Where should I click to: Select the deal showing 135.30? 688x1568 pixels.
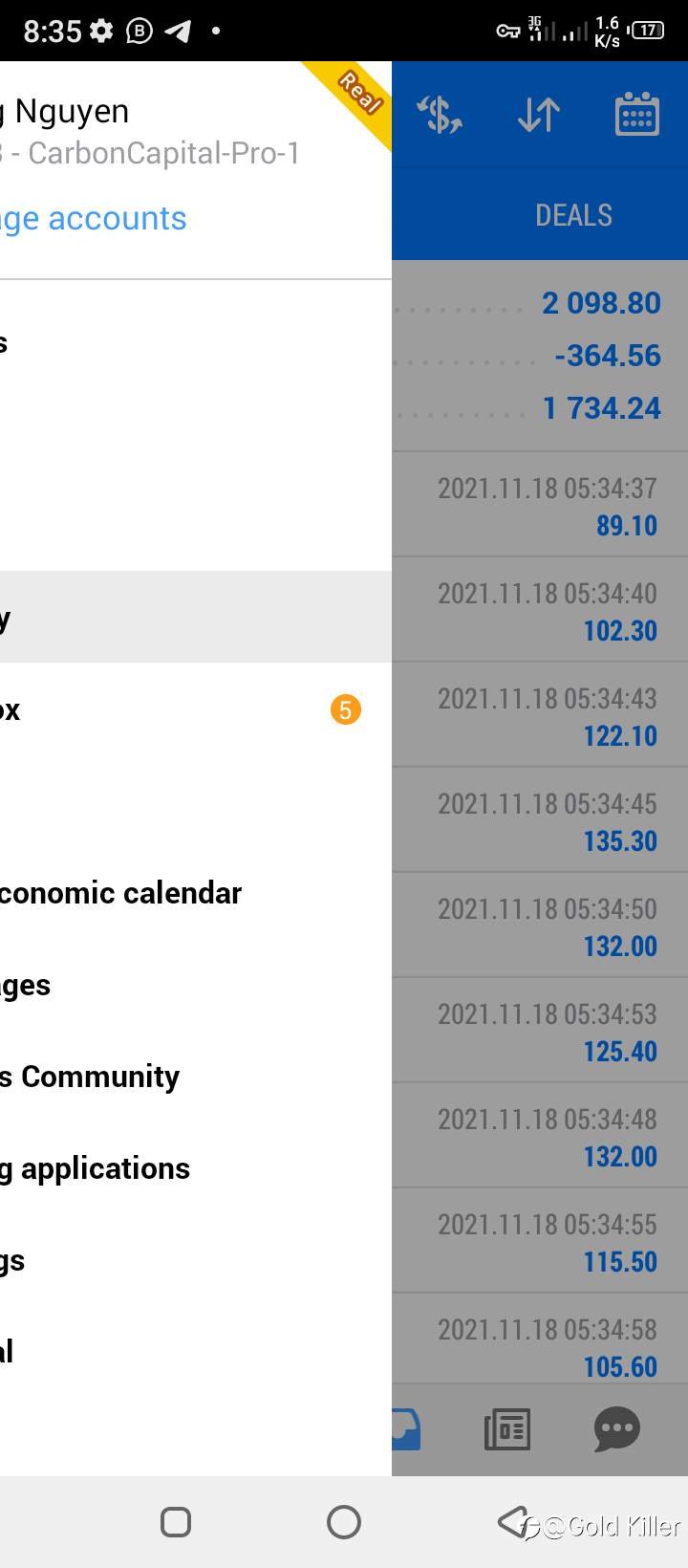[x=540, y=820]
